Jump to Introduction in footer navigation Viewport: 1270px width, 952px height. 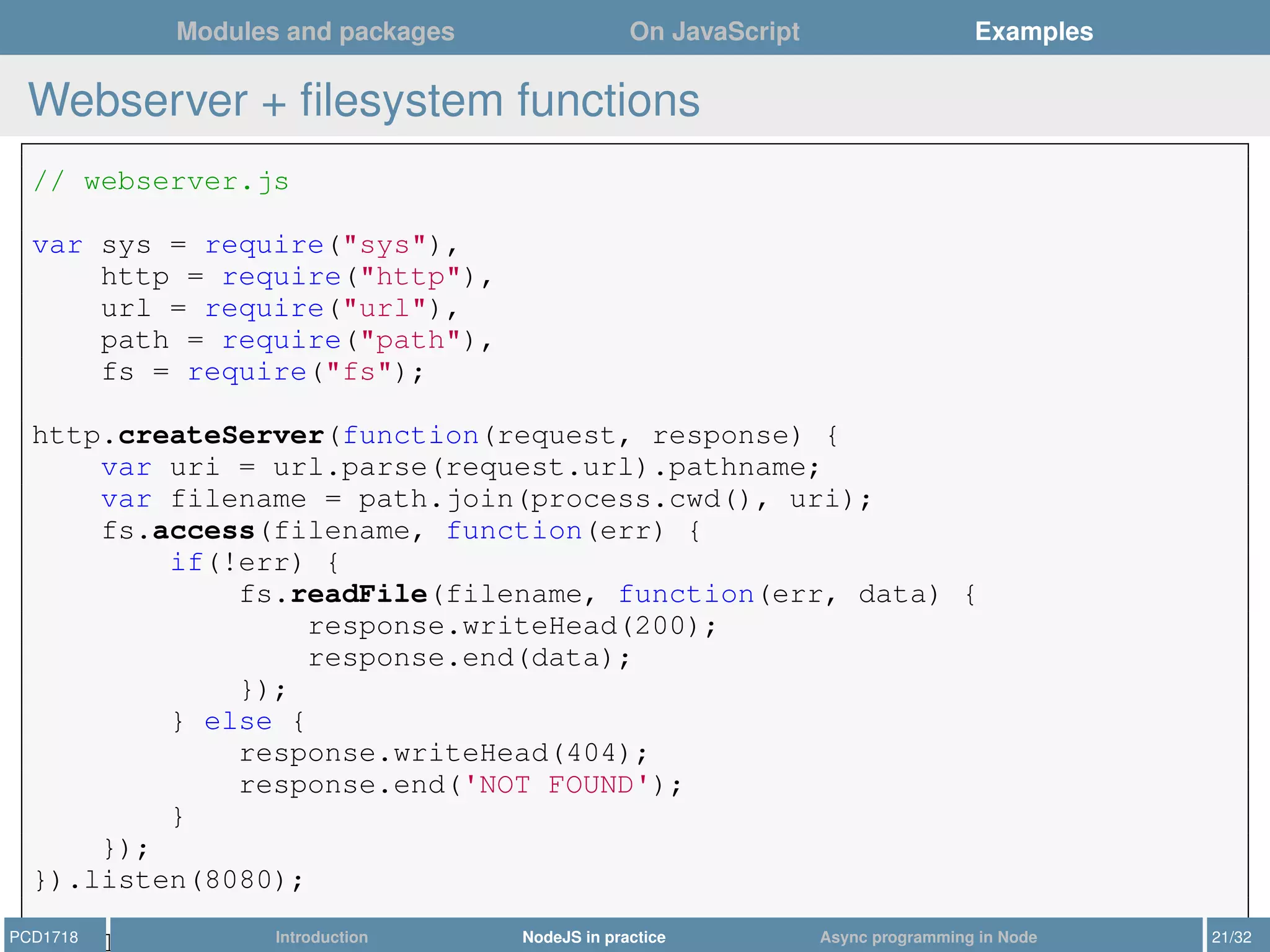coord(321,937)
